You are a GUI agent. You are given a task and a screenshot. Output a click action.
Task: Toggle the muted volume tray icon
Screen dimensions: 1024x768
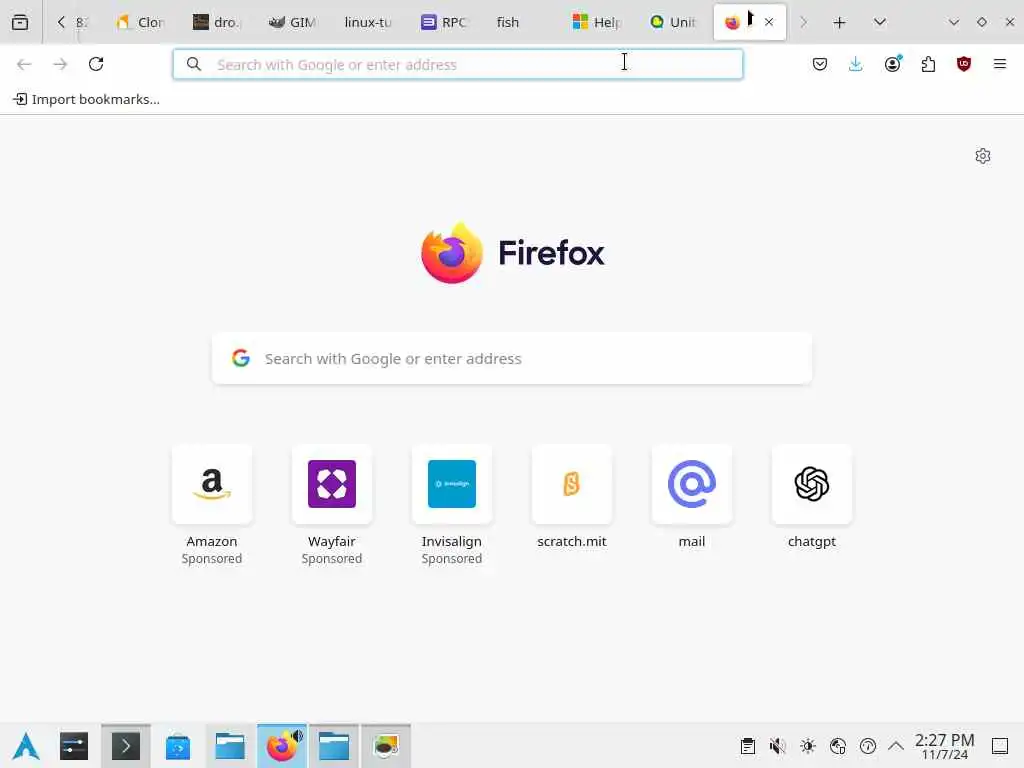pos(778,746)
